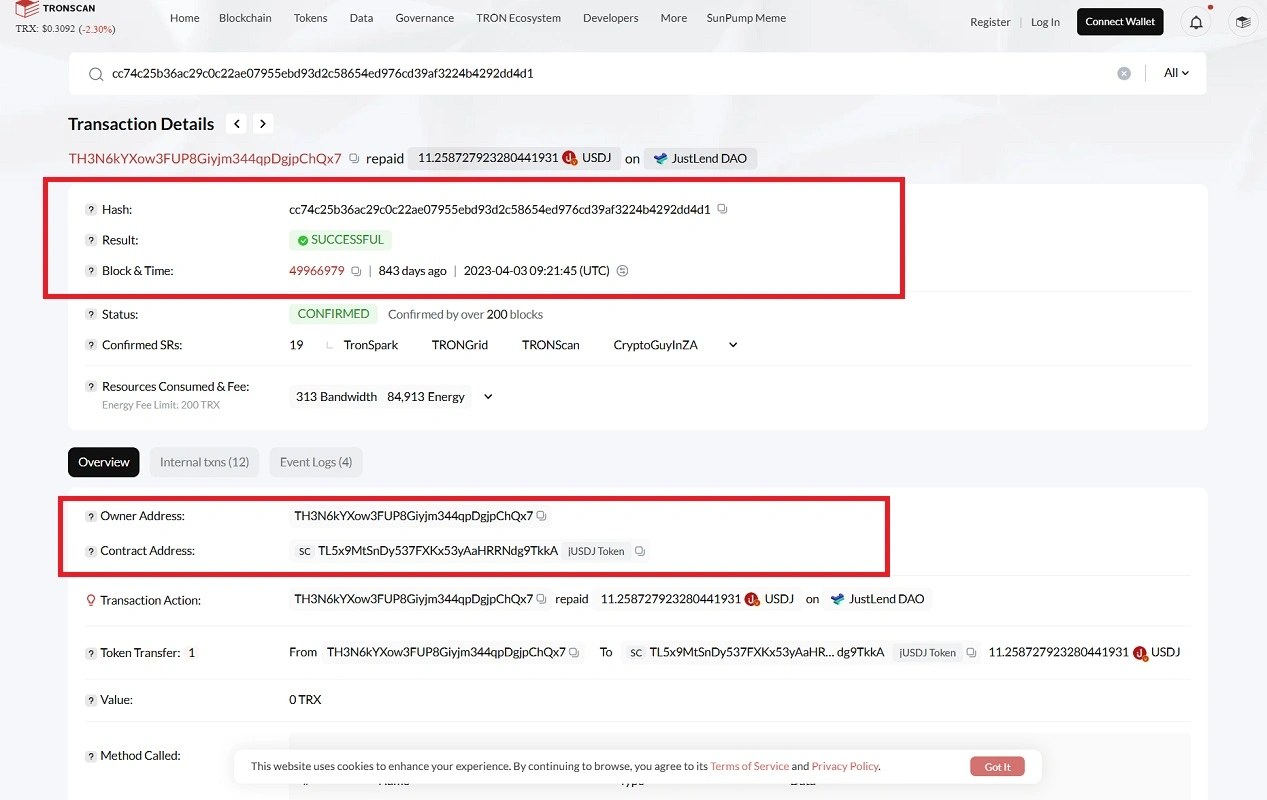Switch to the Internal txns (12) tab
Viewport: 1267px width, 800px height.
[204, 462]
